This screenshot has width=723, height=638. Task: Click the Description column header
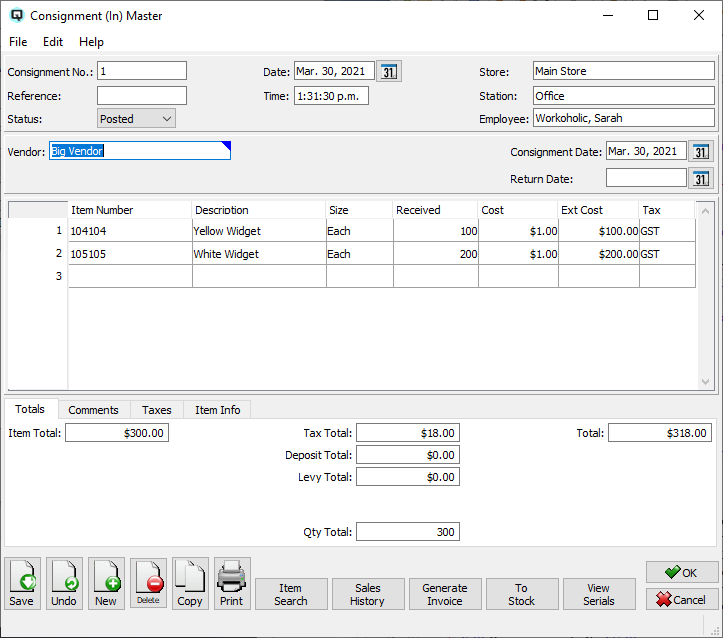point(259,210)
